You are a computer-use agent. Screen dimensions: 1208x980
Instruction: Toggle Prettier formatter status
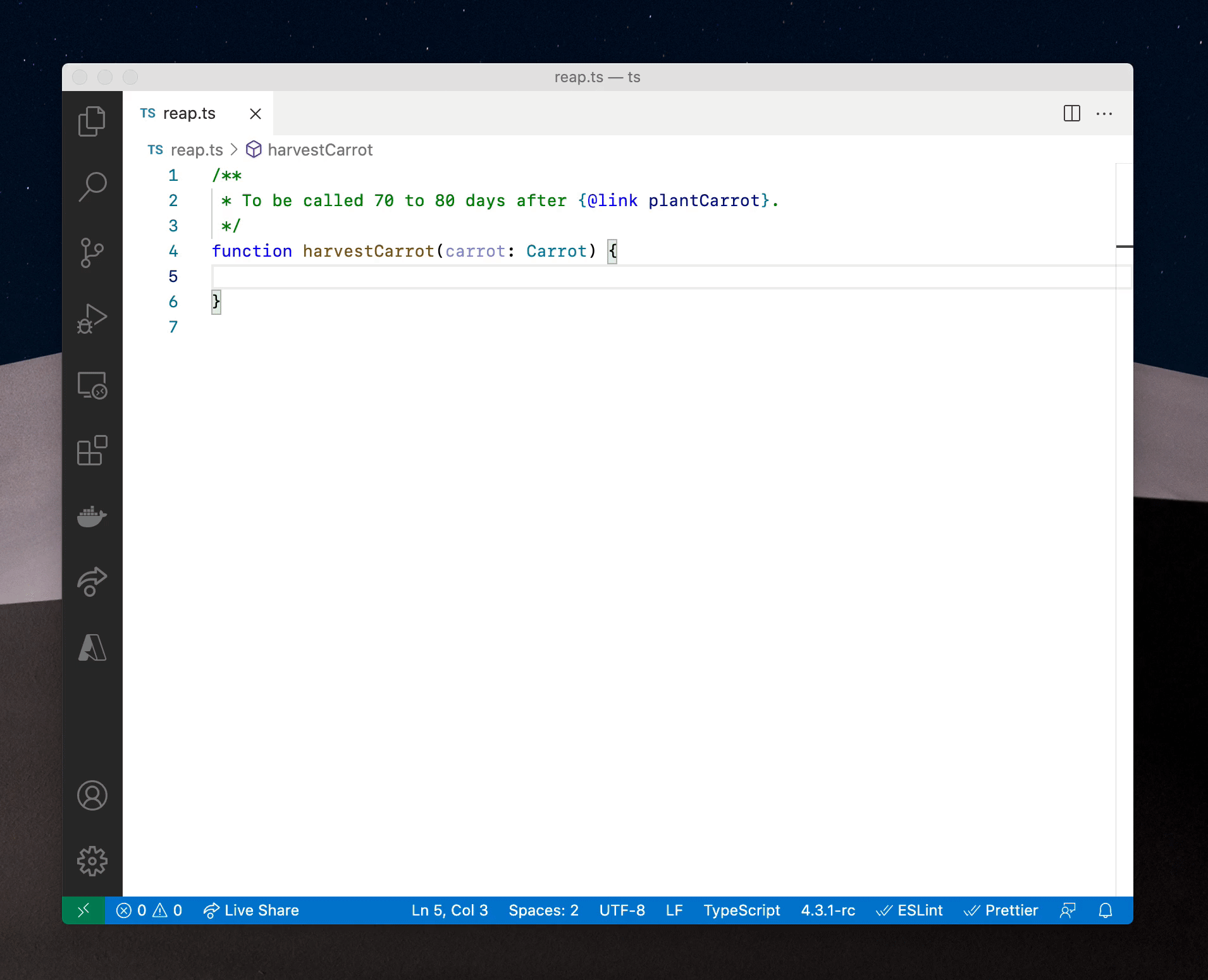[1001, 910]
